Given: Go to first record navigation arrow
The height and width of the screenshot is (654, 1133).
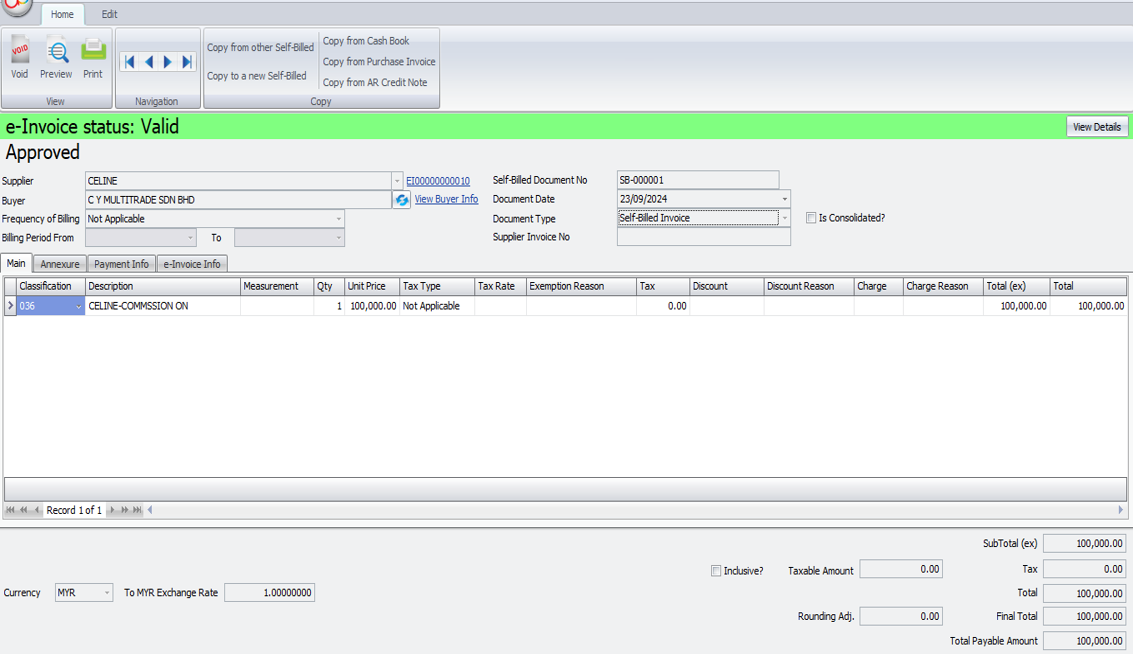Looking at the screenshot, I should pos(130,62).
